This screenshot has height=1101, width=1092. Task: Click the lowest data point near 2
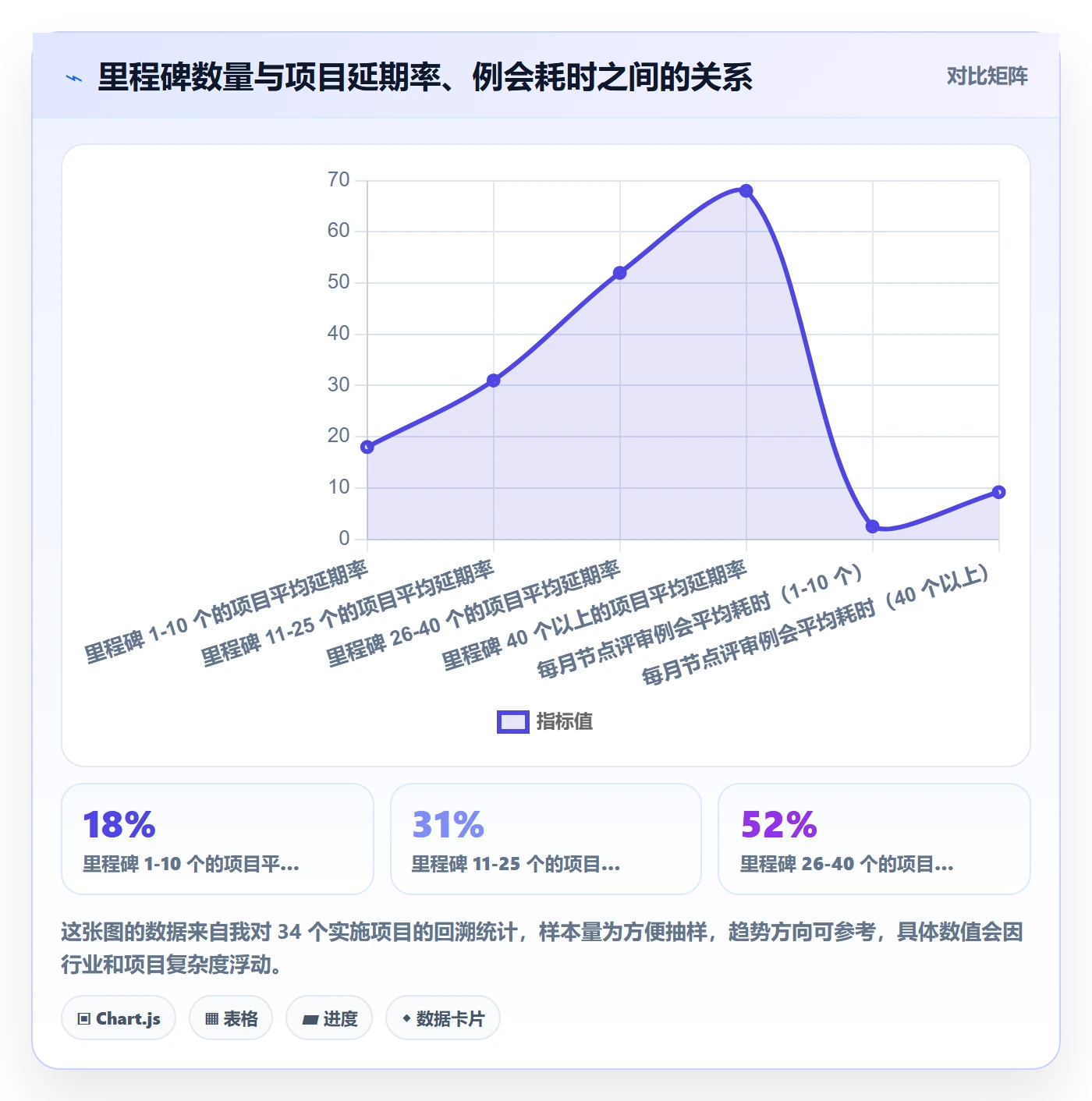[x=873, y=527]
